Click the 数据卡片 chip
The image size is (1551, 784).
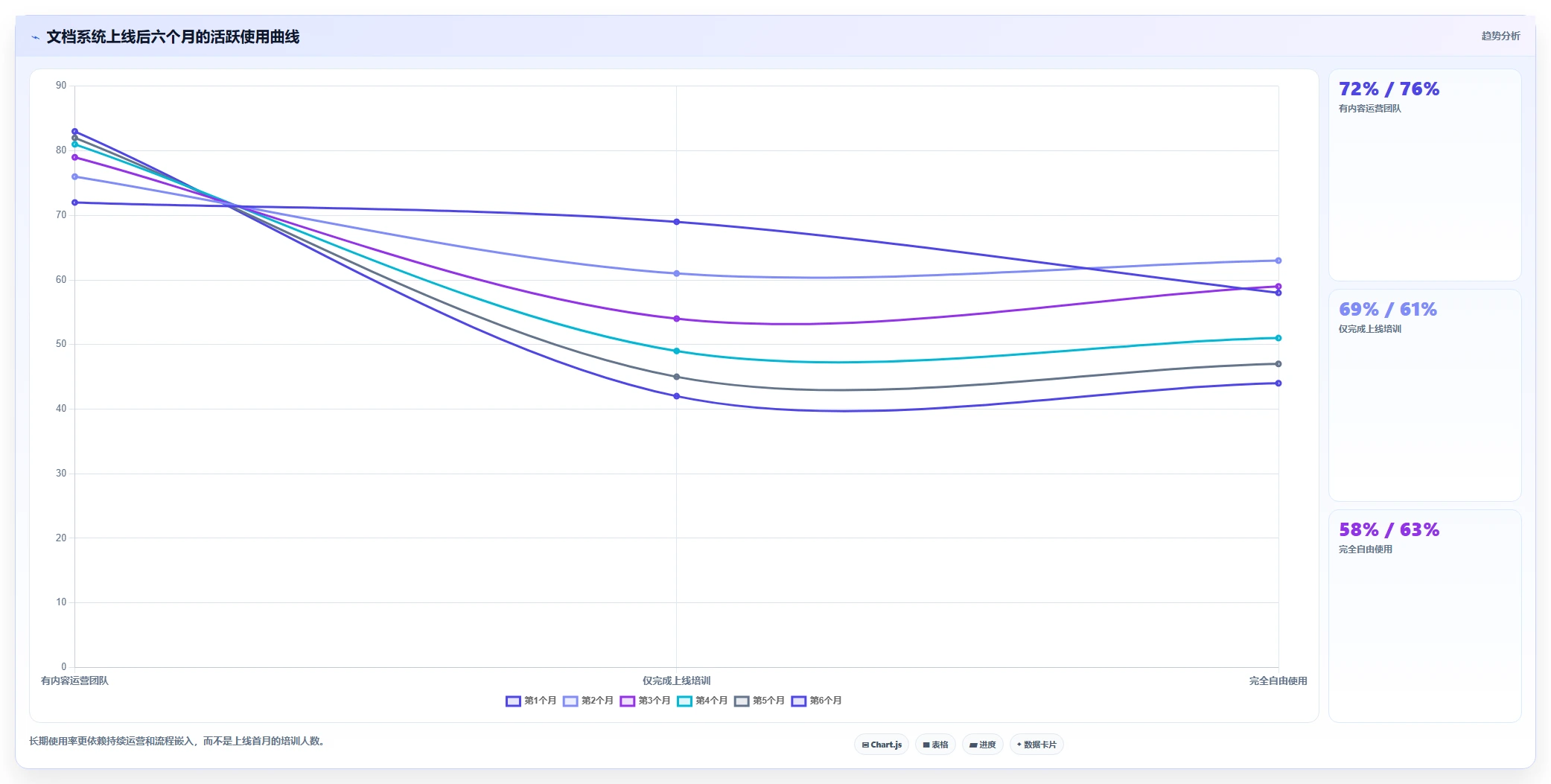[1036, 745]
